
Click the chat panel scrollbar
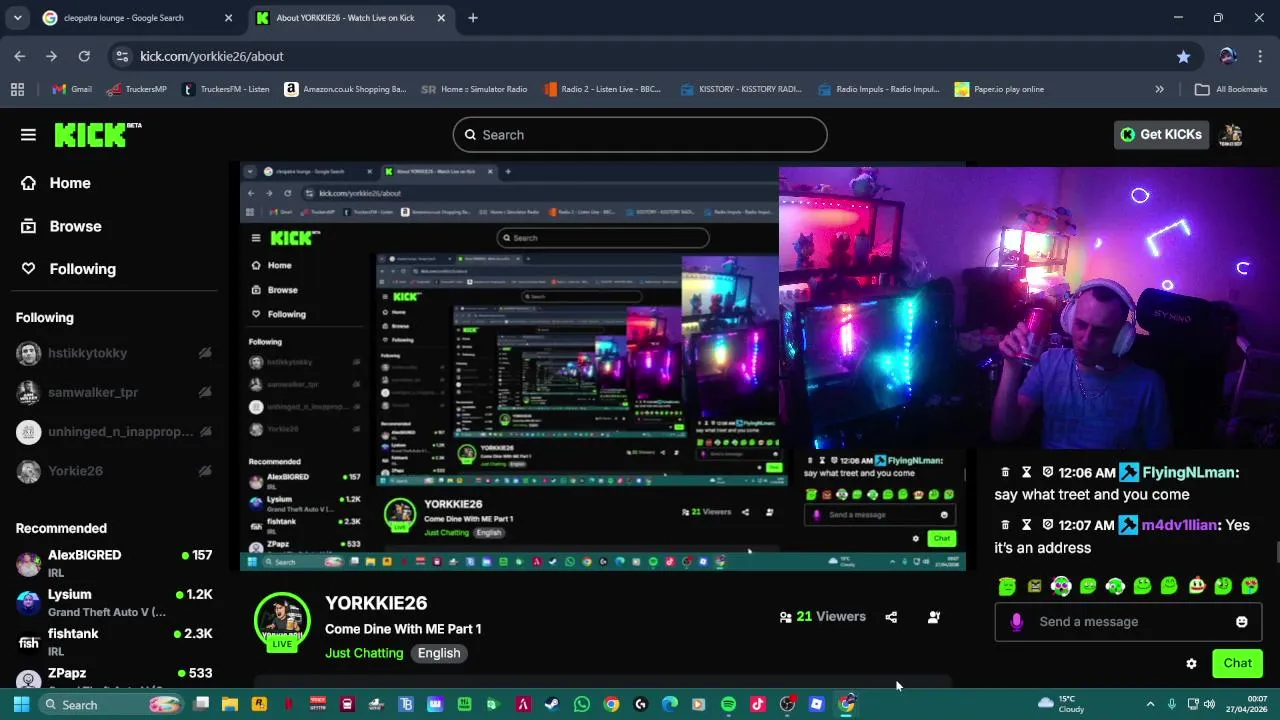[x=1277, y=553]
